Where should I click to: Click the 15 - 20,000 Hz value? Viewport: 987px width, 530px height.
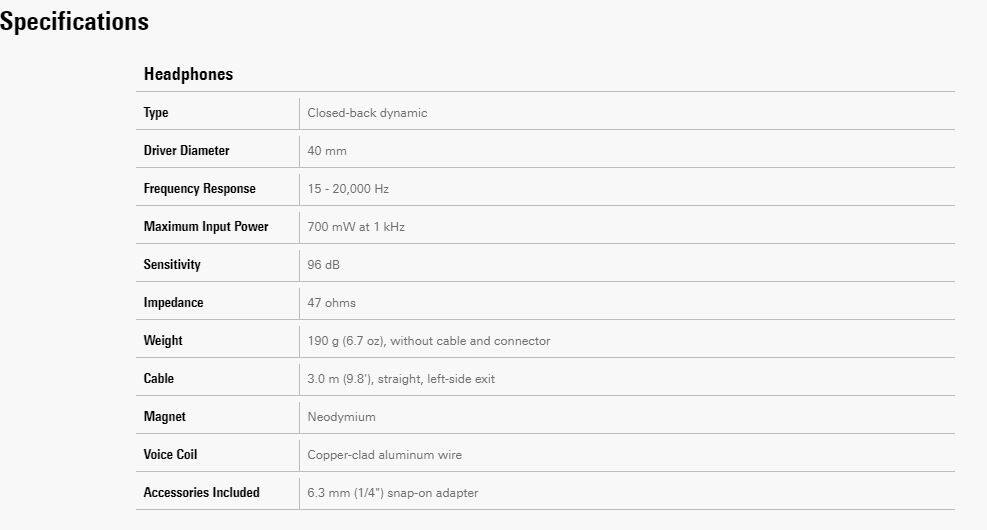(348, 189)
